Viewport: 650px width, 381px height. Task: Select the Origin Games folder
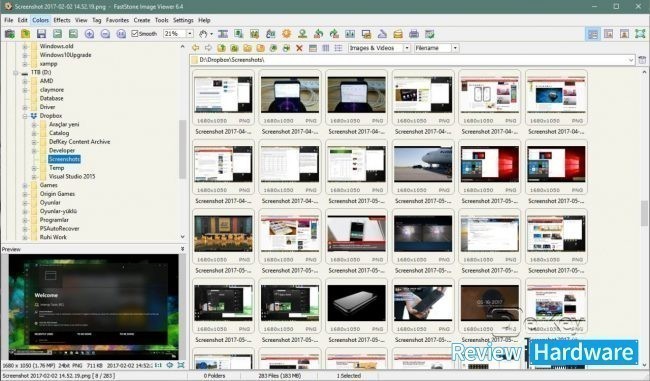[57, 194]
